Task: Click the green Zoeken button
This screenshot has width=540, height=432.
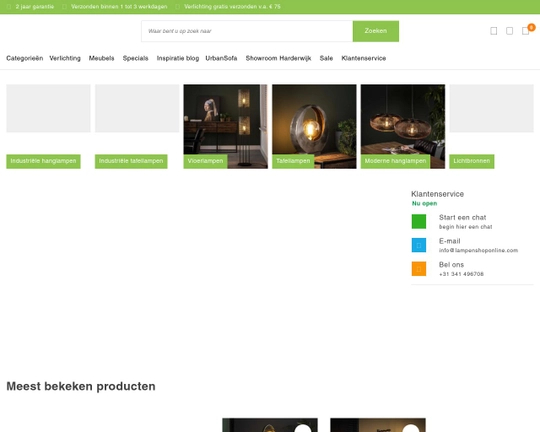Action: [x=376, y=31]
